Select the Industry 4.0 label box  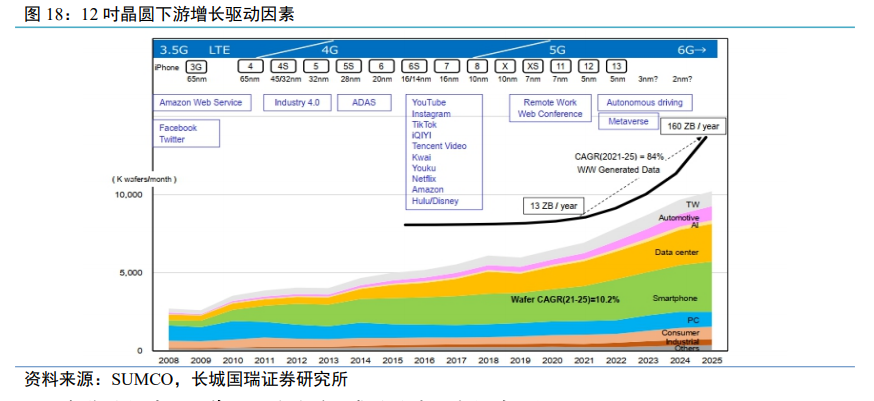(296, 103)
